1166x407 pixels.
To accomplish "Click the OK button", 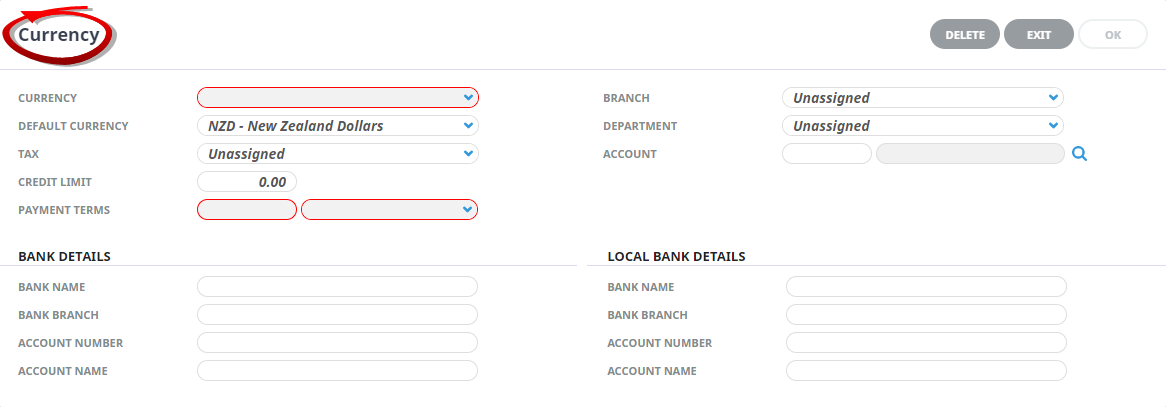I will tap(1113, 34).
